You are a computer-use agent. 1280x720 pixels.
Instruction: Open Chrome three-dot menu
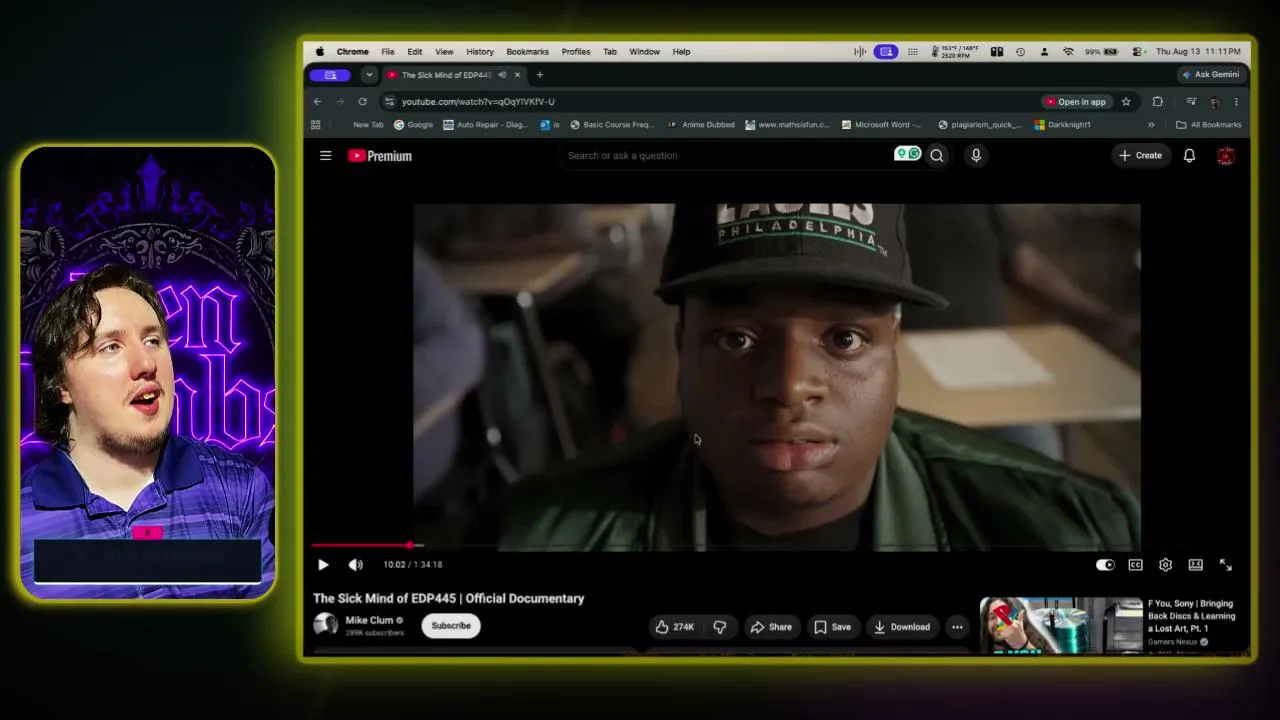point(1236,101)
